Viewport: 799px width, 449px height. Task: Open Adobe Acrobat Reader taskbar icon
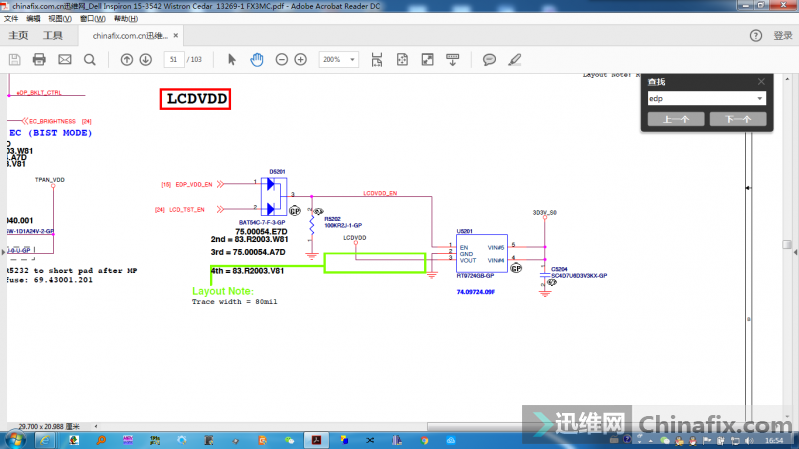316,440
